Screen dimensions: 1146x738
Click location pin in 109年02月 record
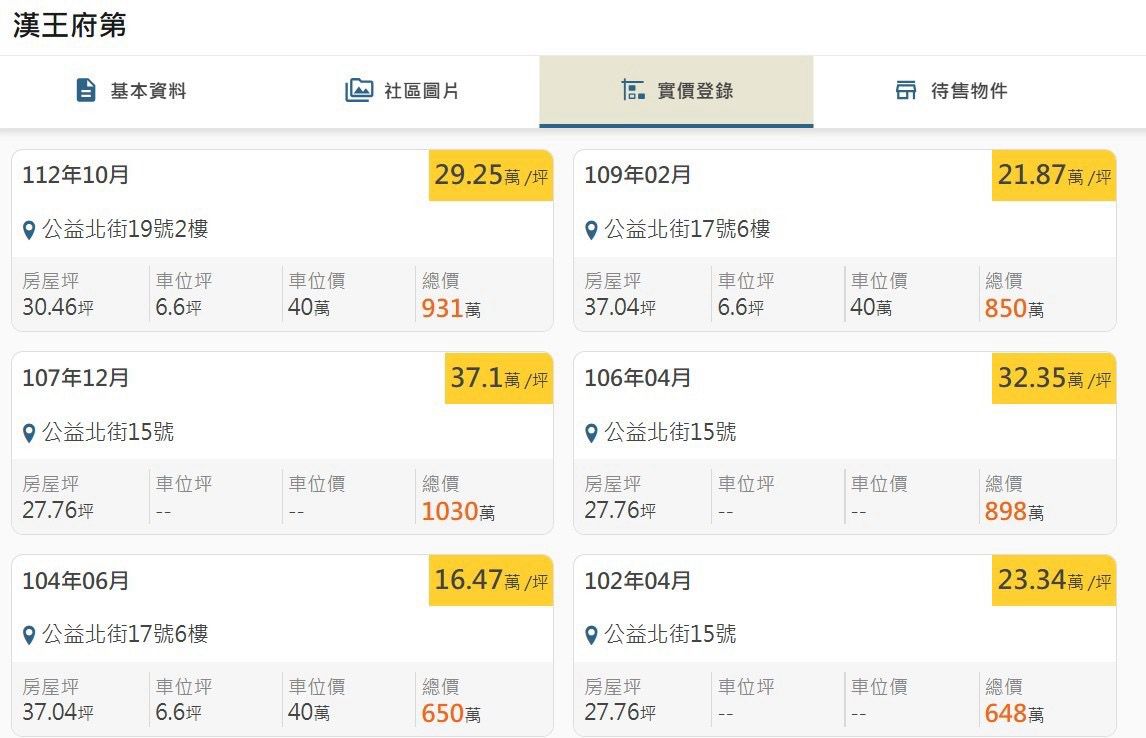591,231
